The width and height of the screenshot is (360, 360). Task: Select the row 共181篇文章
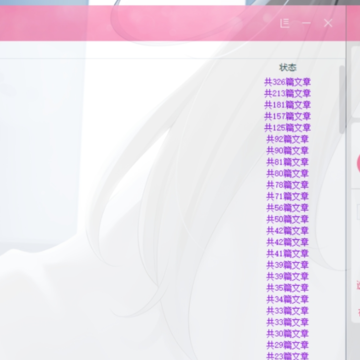(x=288, y=105)
